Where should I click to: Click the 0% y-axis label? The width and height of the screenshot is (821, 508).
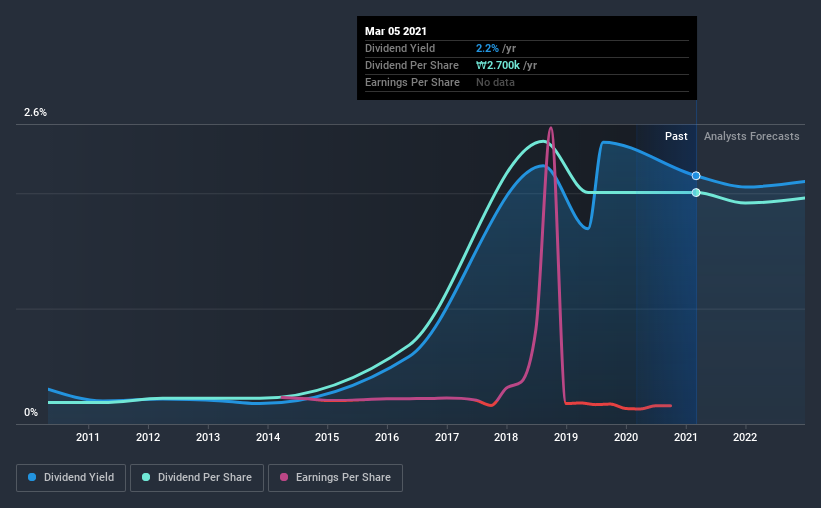(x=31, y=413)
